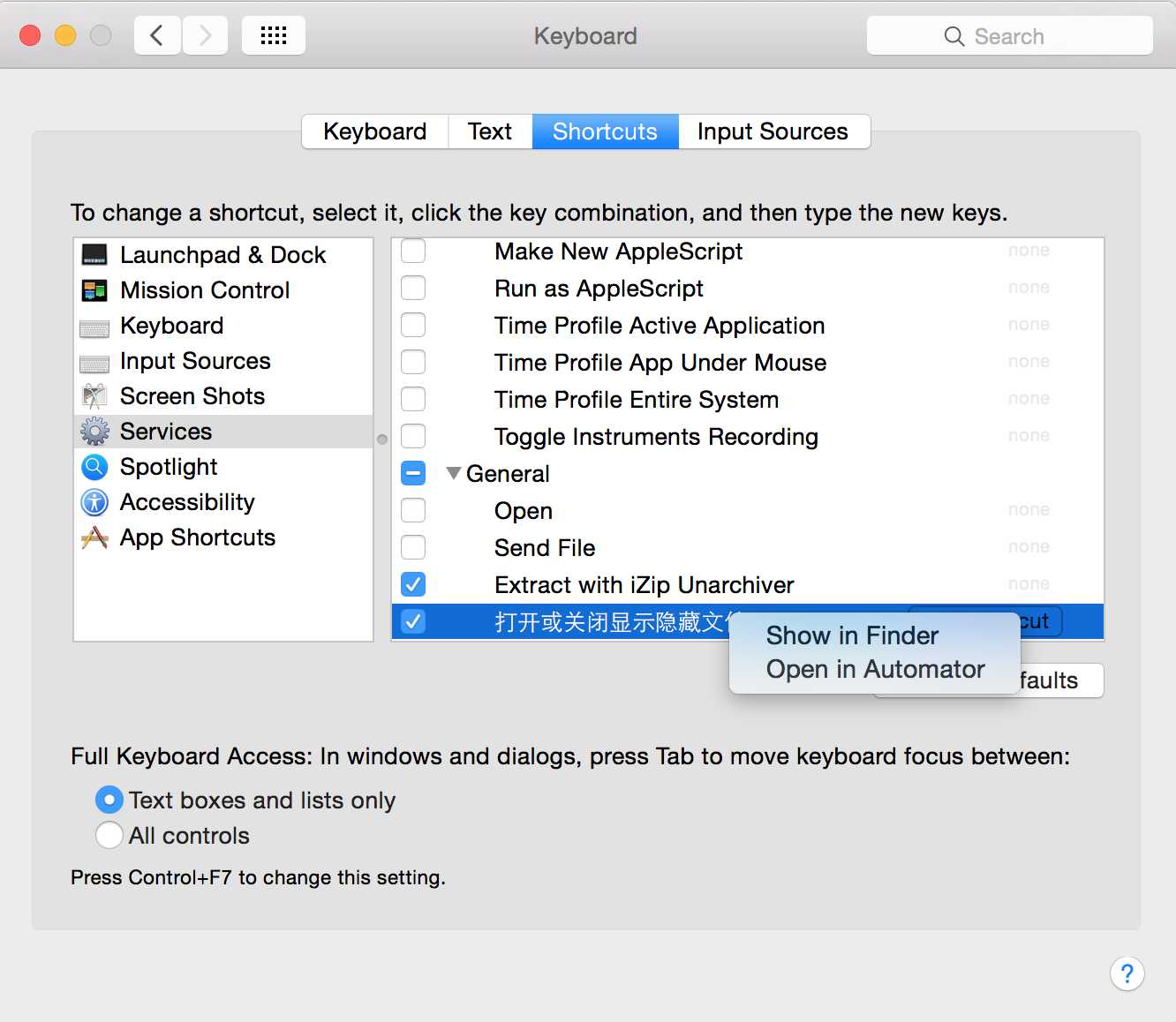Viewport: 1176px width, 1022px height.
Task: Select Extract with iZip Unarchiver row
Action: 747,584
